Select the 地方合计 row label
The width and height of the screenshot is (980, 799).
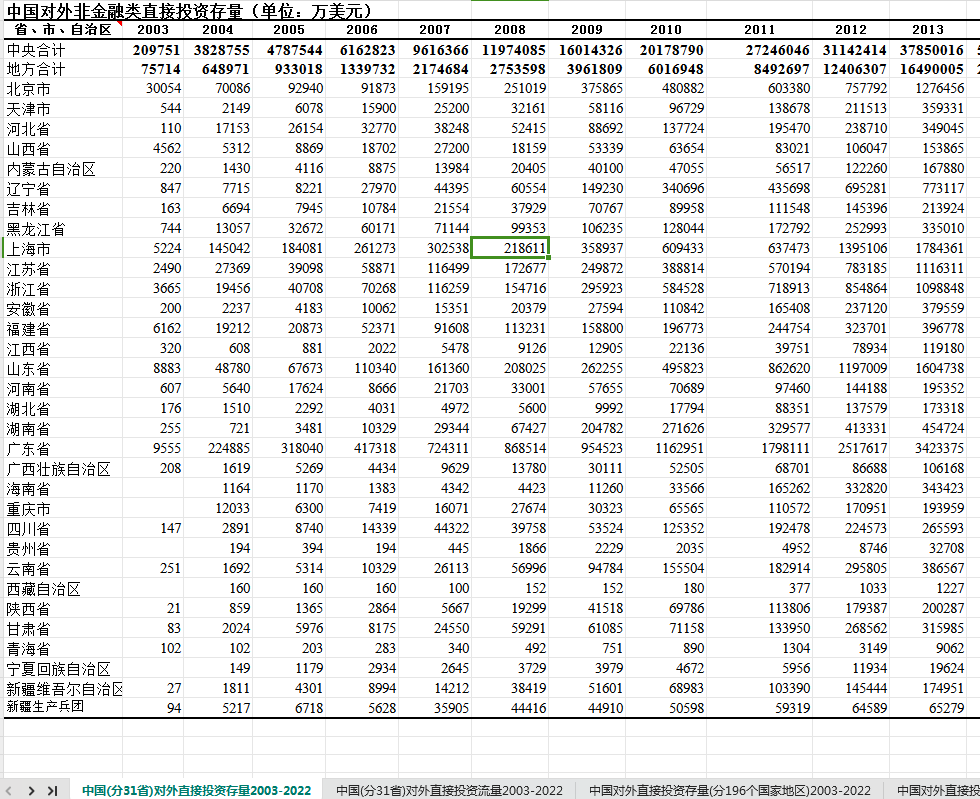[63, 69]
